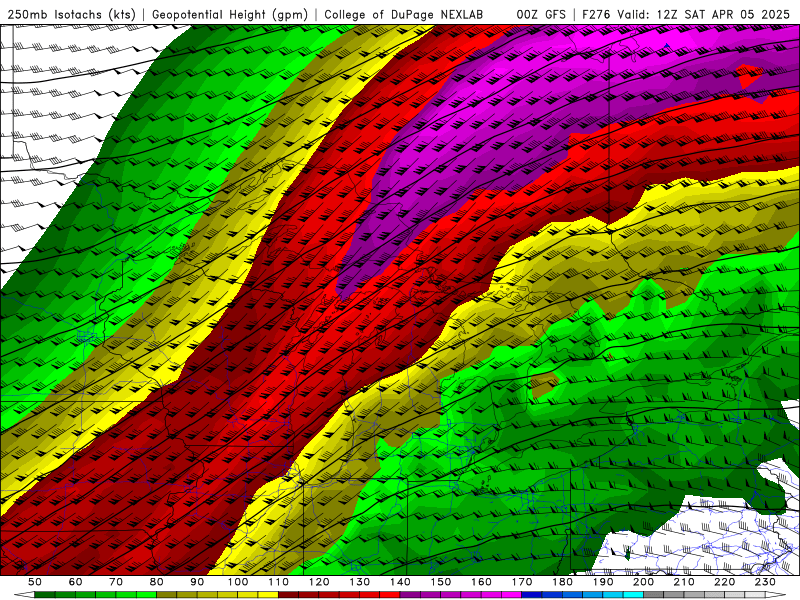Click the 'Geopotential Height (gpm)' header text

[x=230, y=15]
